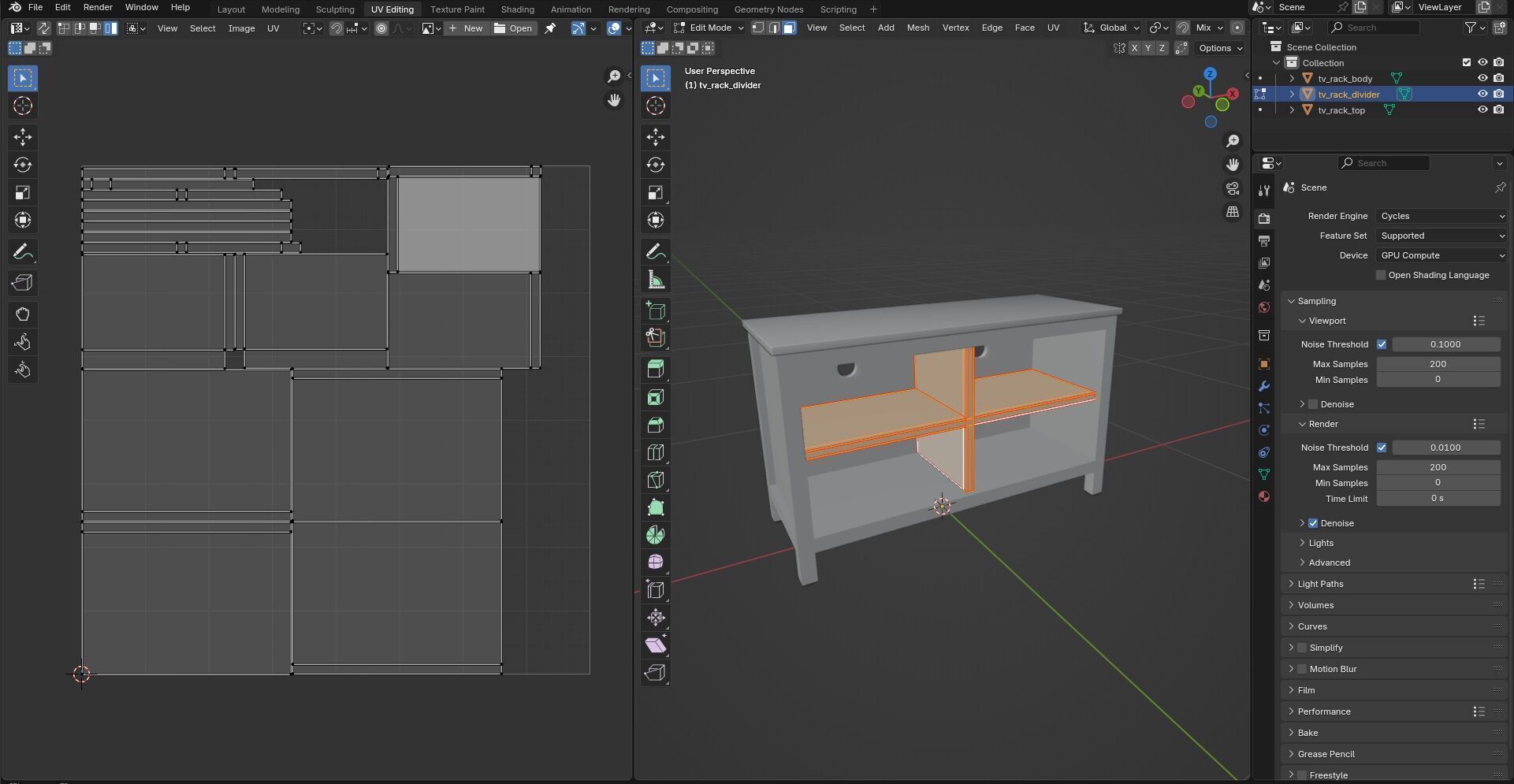The image size is (1514, 784).
Task: Select the Inset Faces tool
Action: [655, 397]
